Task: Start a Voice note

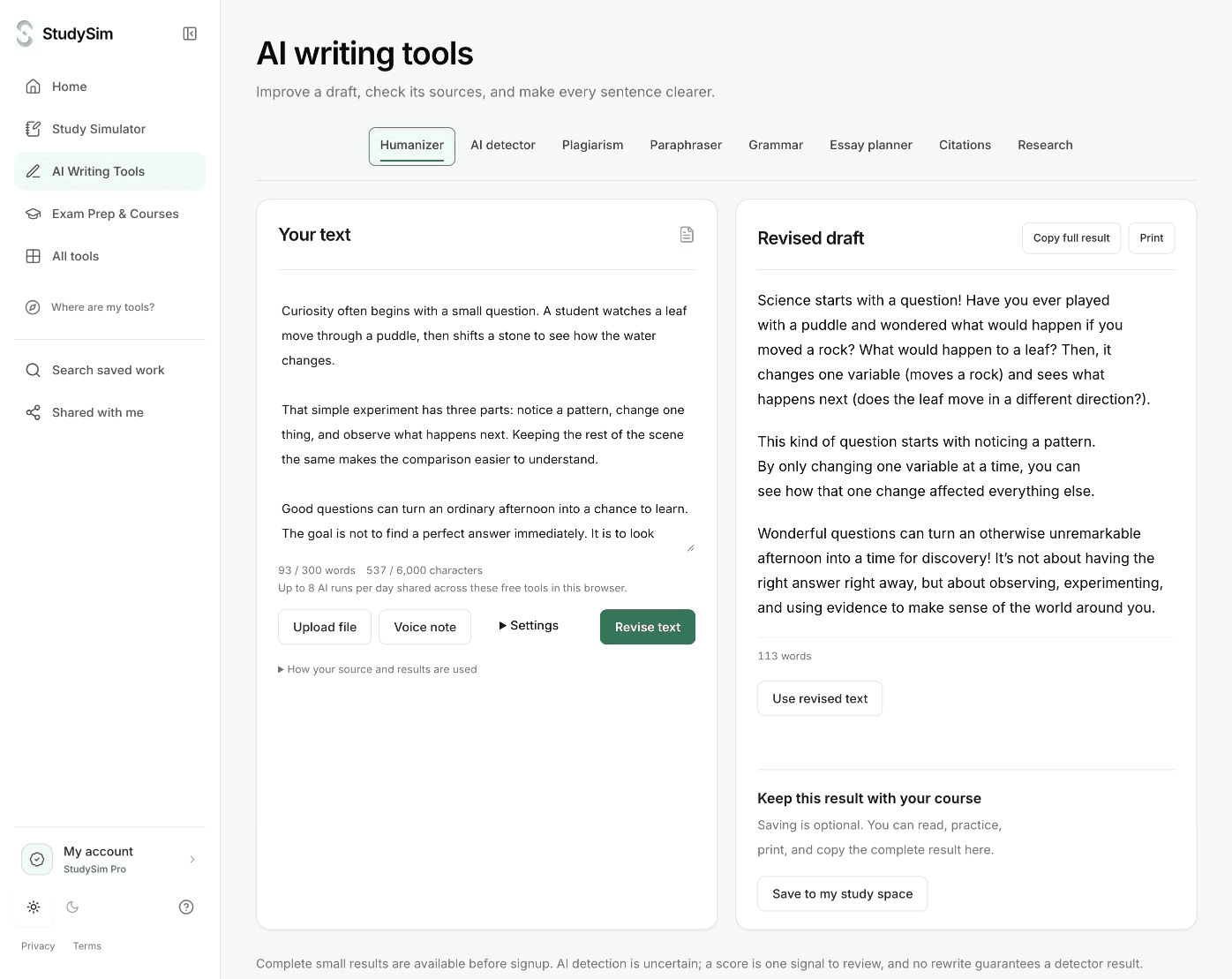Action: (x=424, y=627)
